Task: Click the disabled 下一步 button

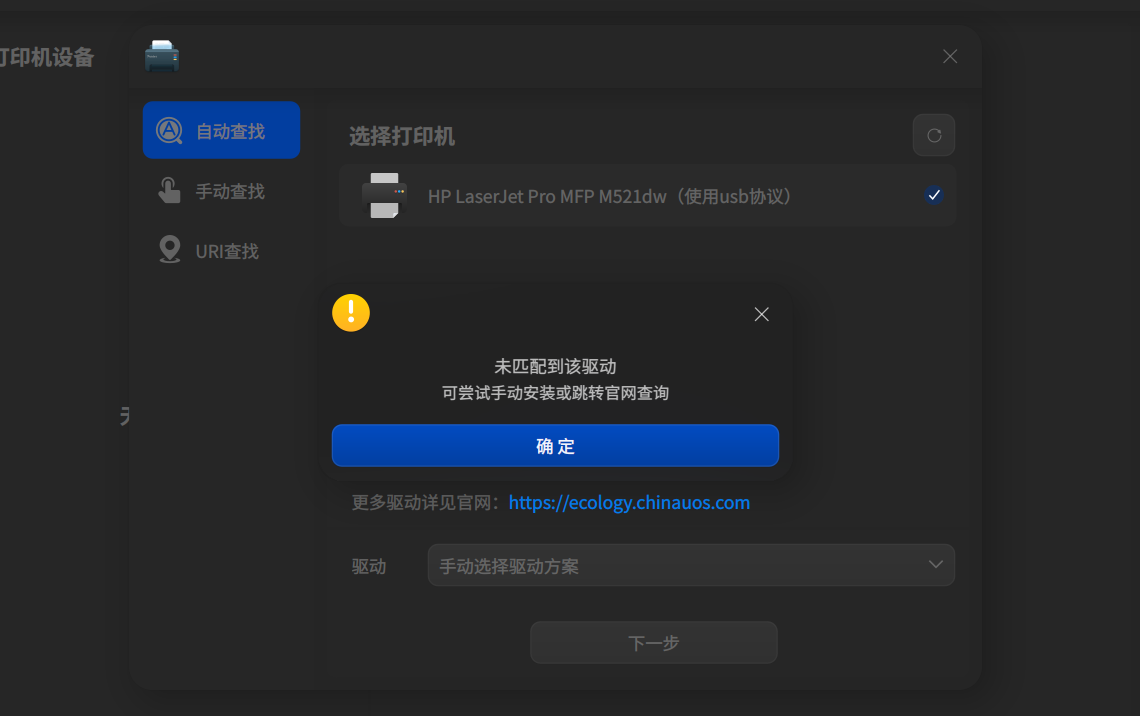Action: pos(653,642)
